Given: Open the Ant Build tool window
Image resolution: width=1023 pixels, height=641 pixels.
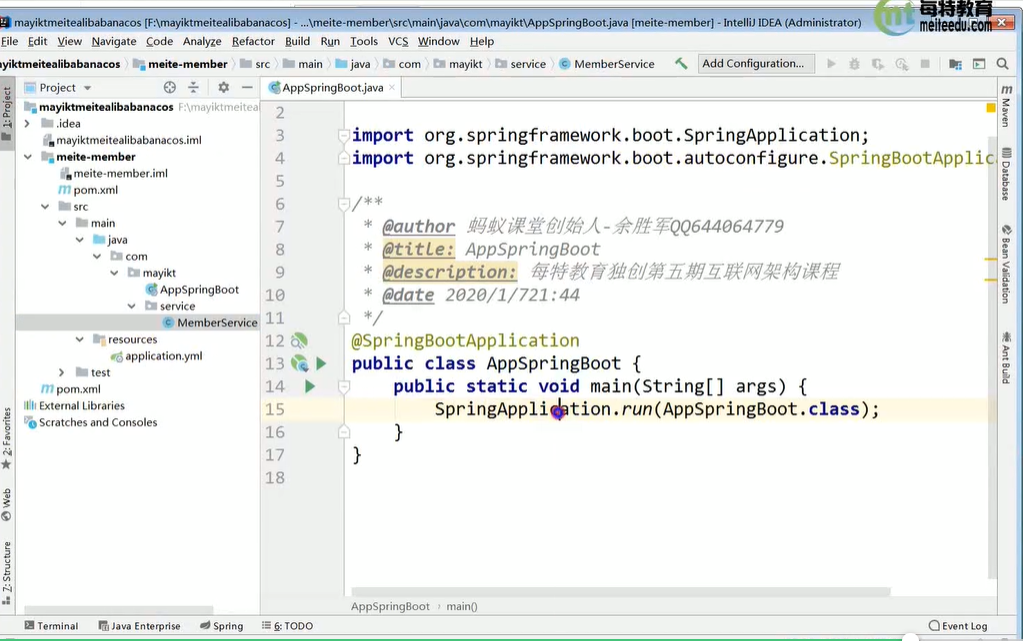Looking at the screenshot, I should point(1006,358).
